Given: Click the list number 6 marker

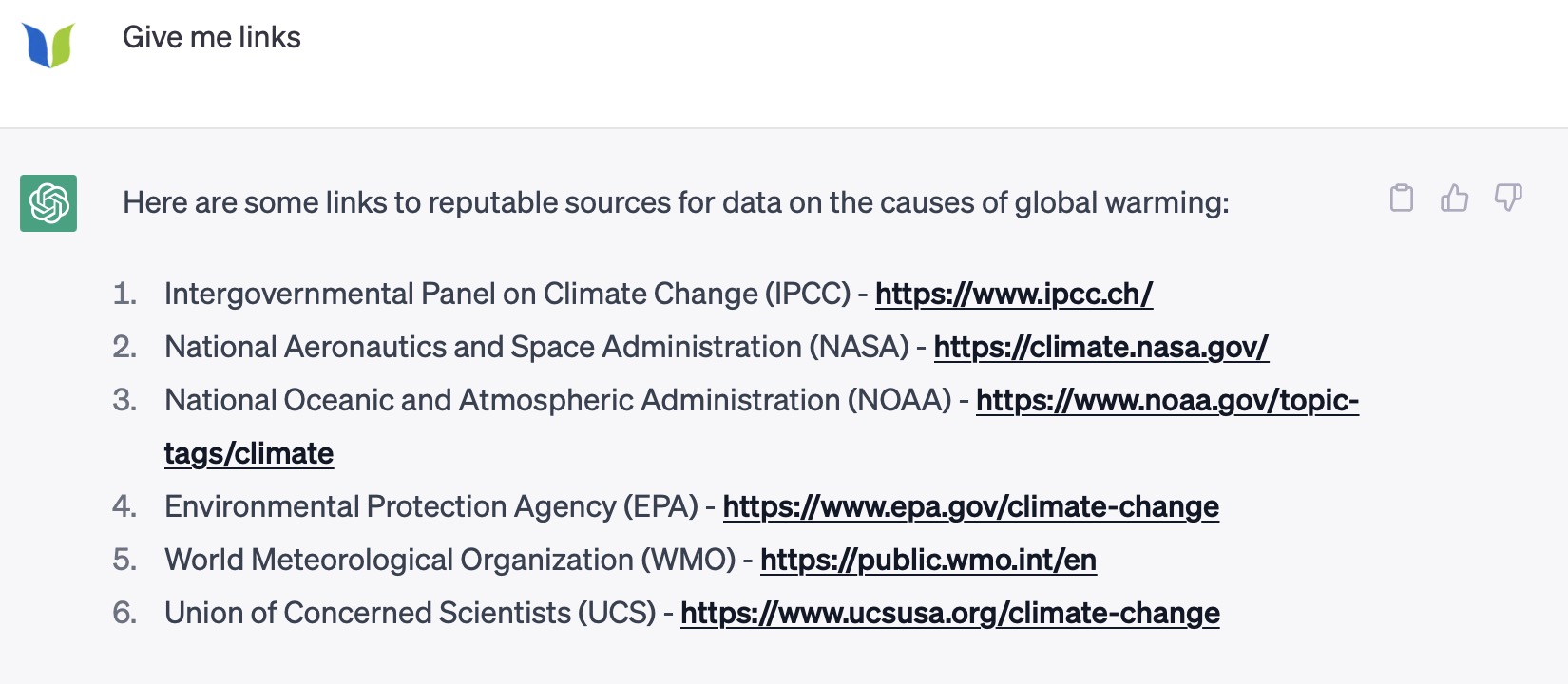Looking at the screenshot, I should tap(124, 614).
